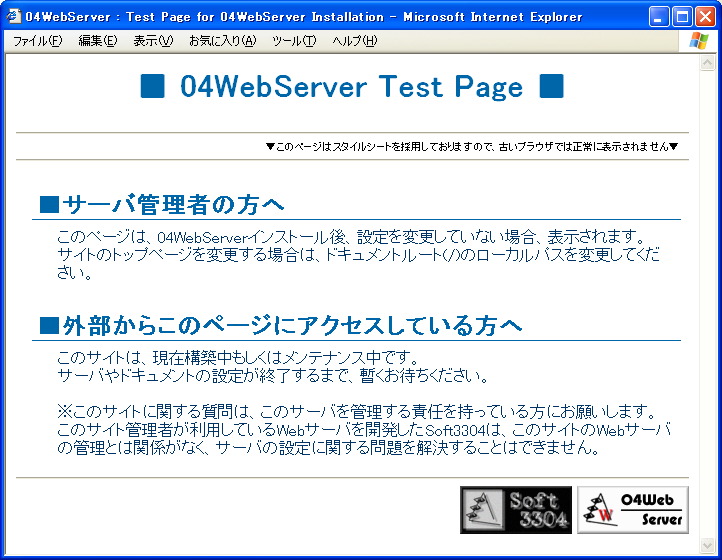Click the line このサイトは、現在構築中もしくはメンテナンス中です

pos(239,357)
